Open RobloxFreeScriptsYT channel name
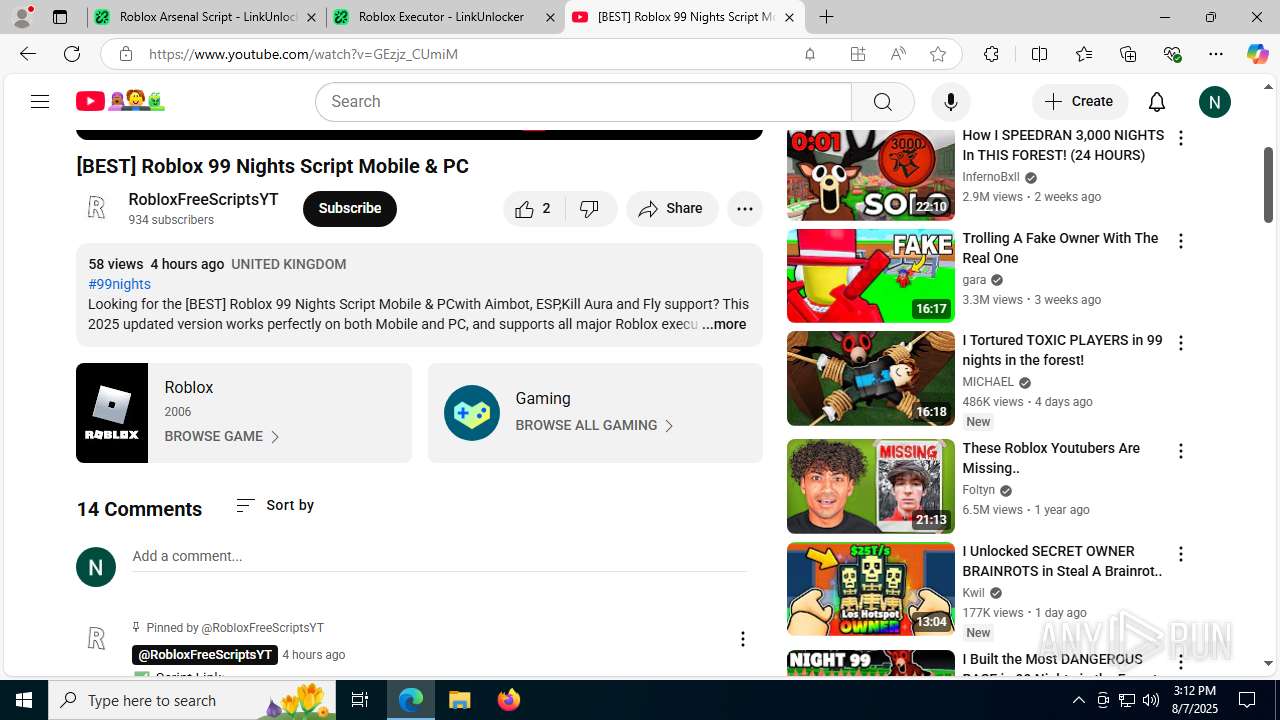 tap(203, 200)
